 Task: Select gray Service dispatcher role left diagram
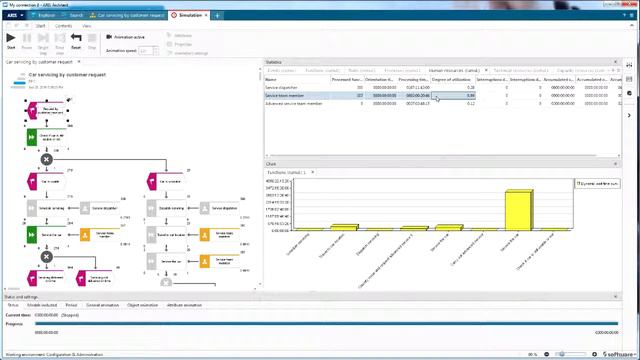100,208
